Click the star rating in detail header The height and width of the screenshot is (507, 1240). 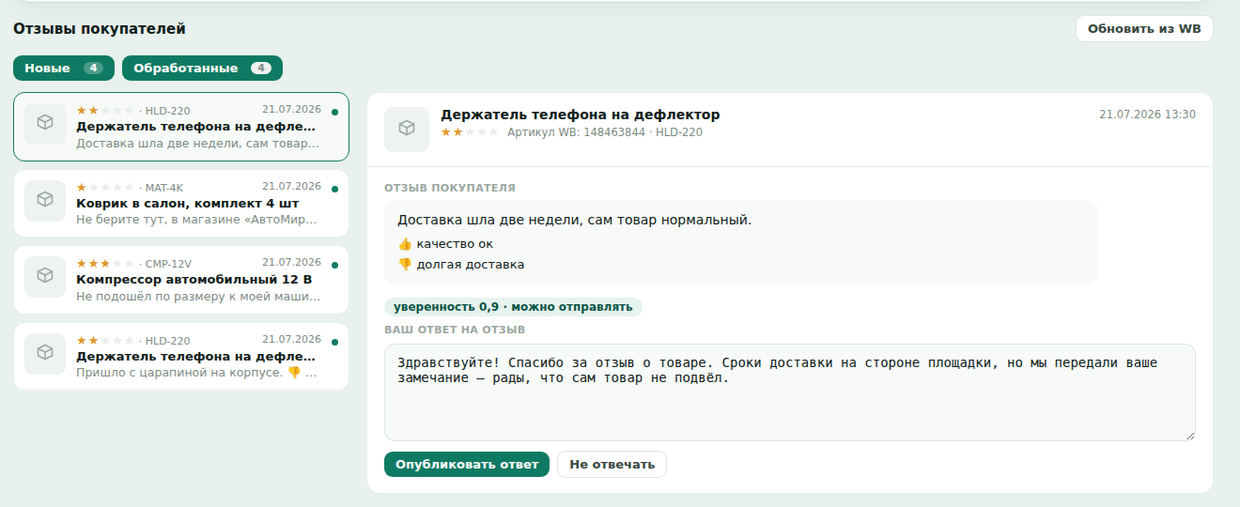click(x=470, y=132)
